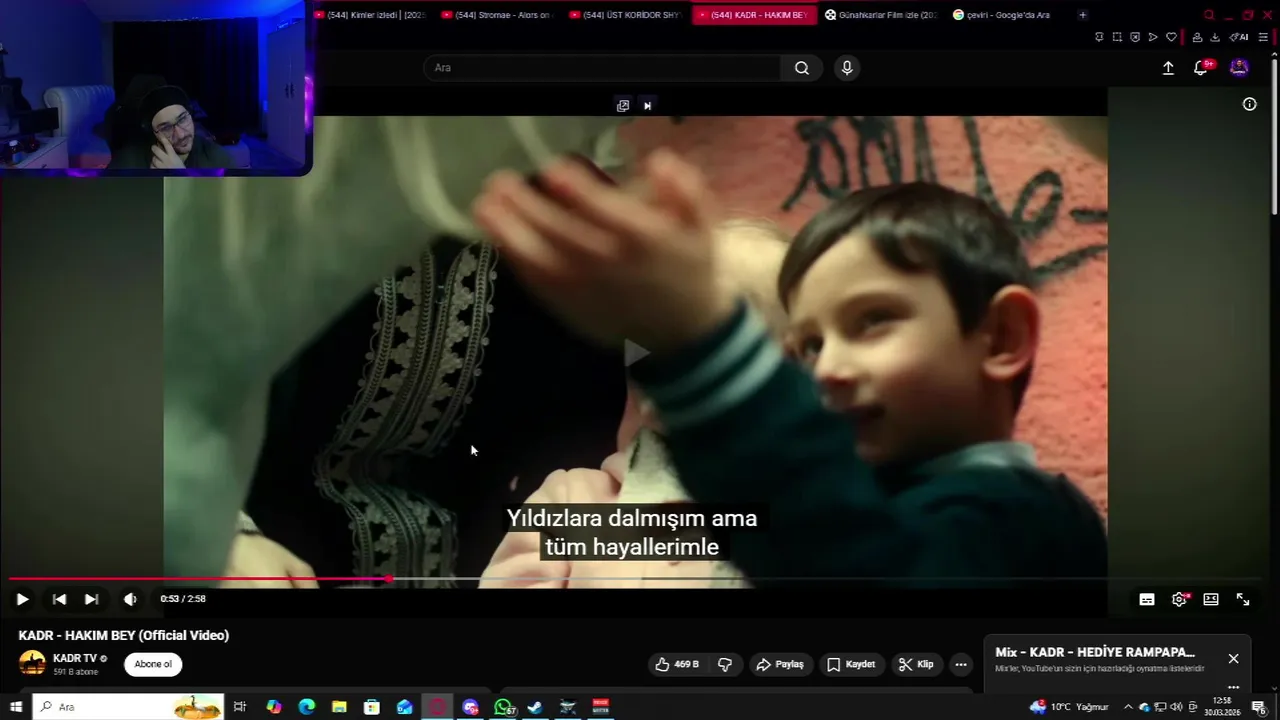Share video via Paylaş button
Screen dimensions: 1280x720
[x=780, y=664]
